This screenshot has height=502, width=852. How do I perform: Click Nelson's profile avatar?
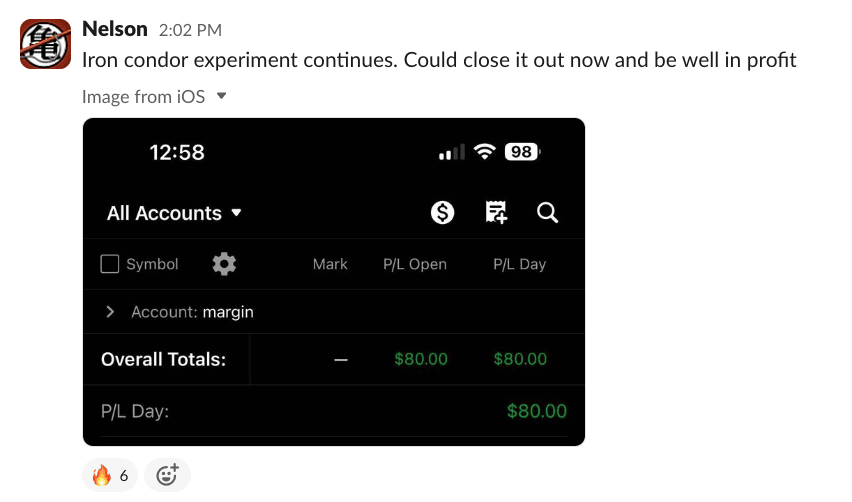tap(45, 44)
